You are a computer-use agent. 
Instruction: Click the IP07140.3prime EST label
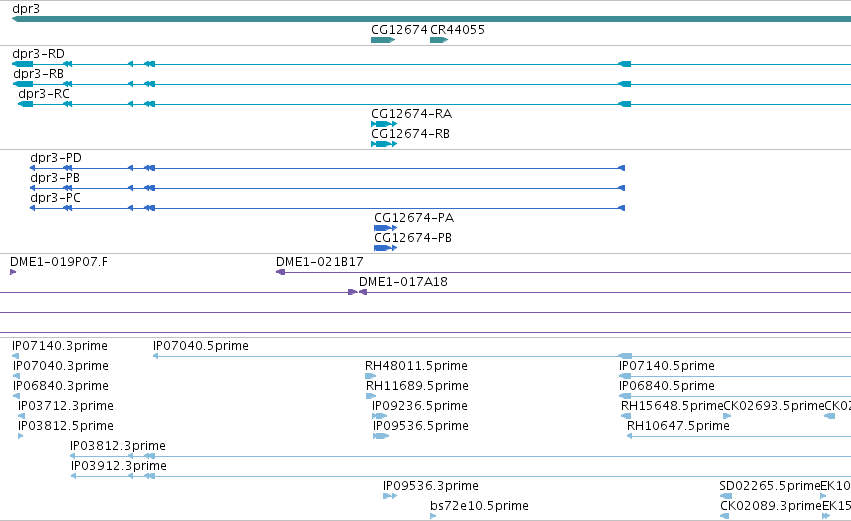pyautogui.click(x=60, y=346)
